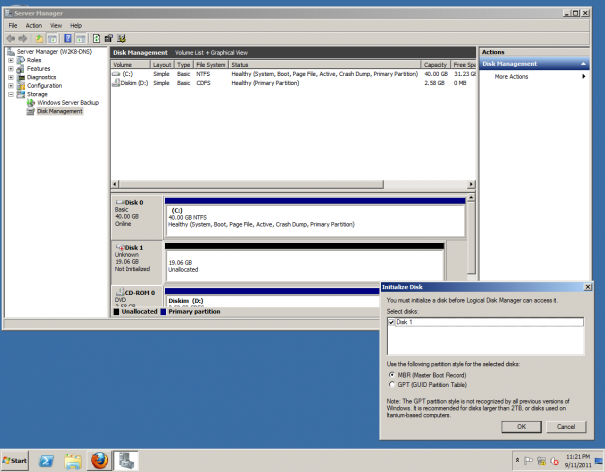Close the Initialize Disk dialog
This screenshot has width=605, height=472.
point(587,287)
